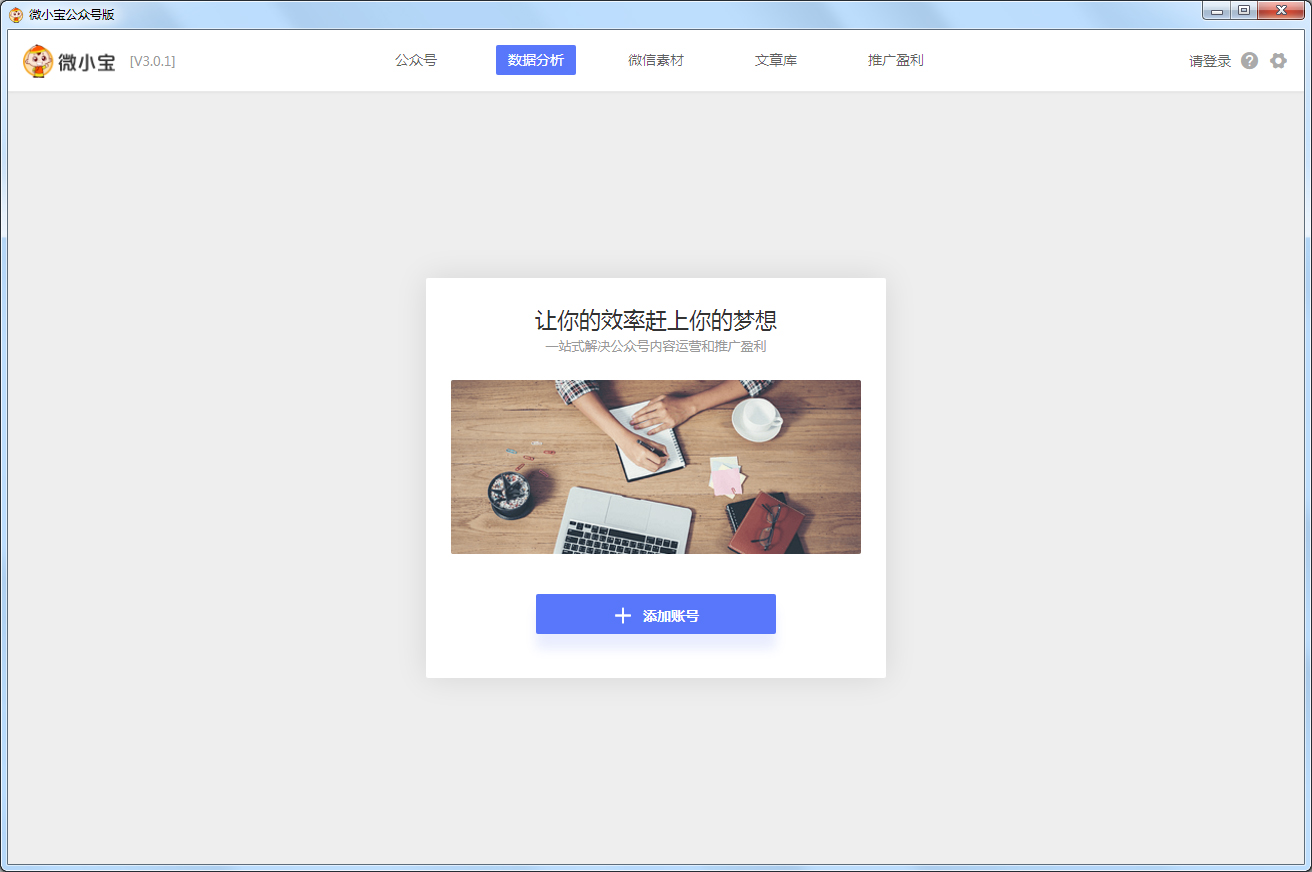1312x872 pixels.
Task: Close the 微小宝 window
Action: click(x=1281, y=10)
